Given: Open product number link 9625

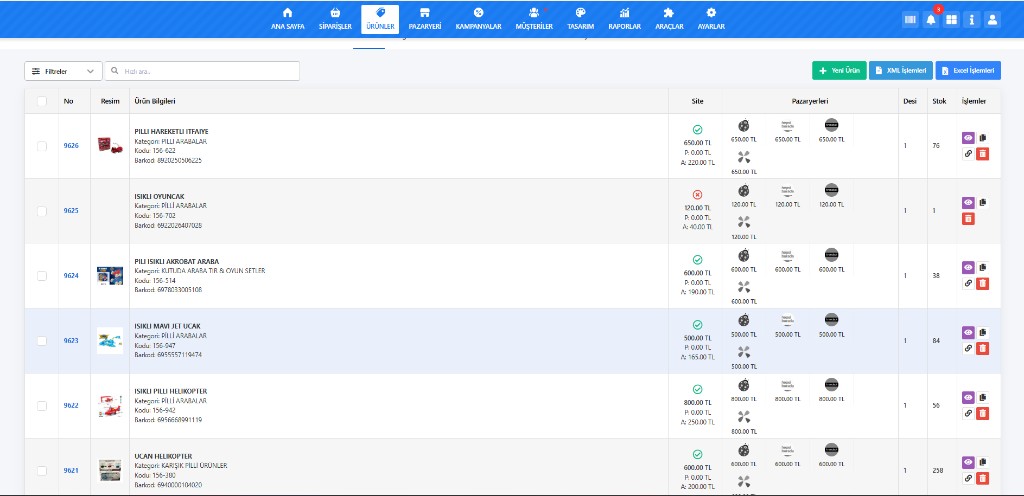Looking at the screenshot, I should [71, 211].
